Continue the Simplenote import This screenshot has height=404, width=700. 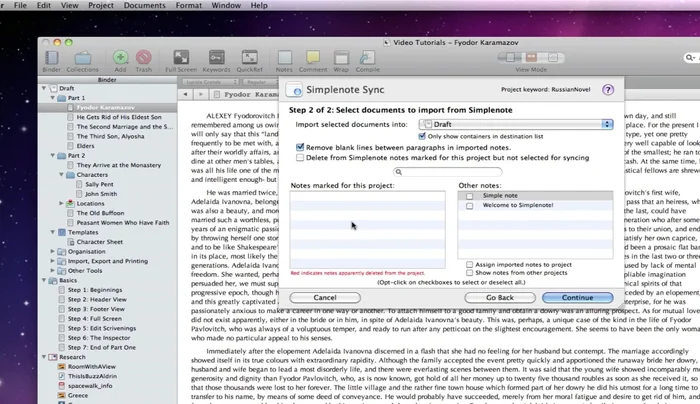point(578,298)
